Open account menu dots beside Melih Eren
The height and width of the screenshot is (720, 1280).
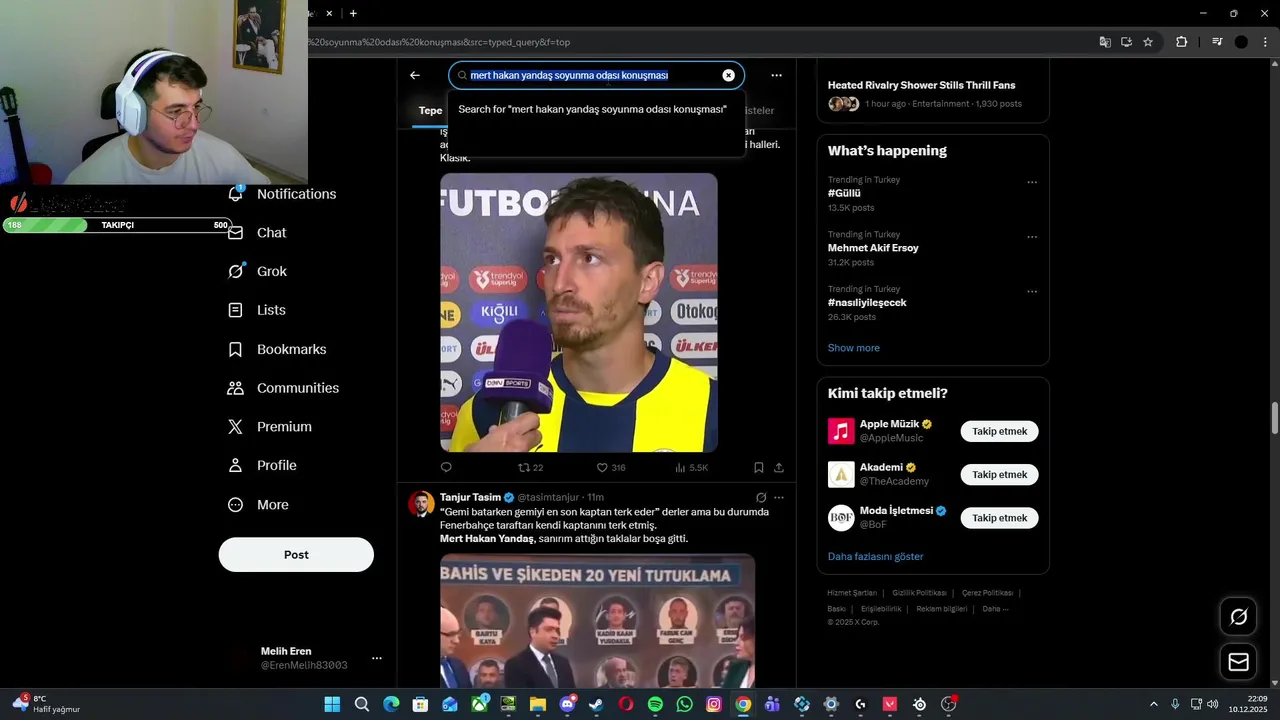coord(377,658)
